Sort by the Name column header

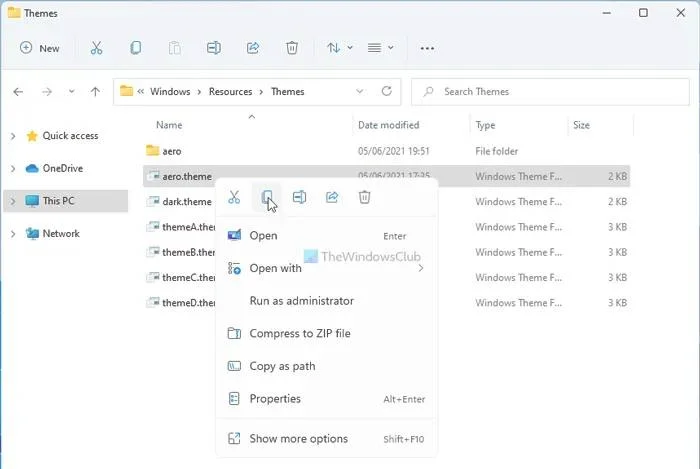coord(169,125)
